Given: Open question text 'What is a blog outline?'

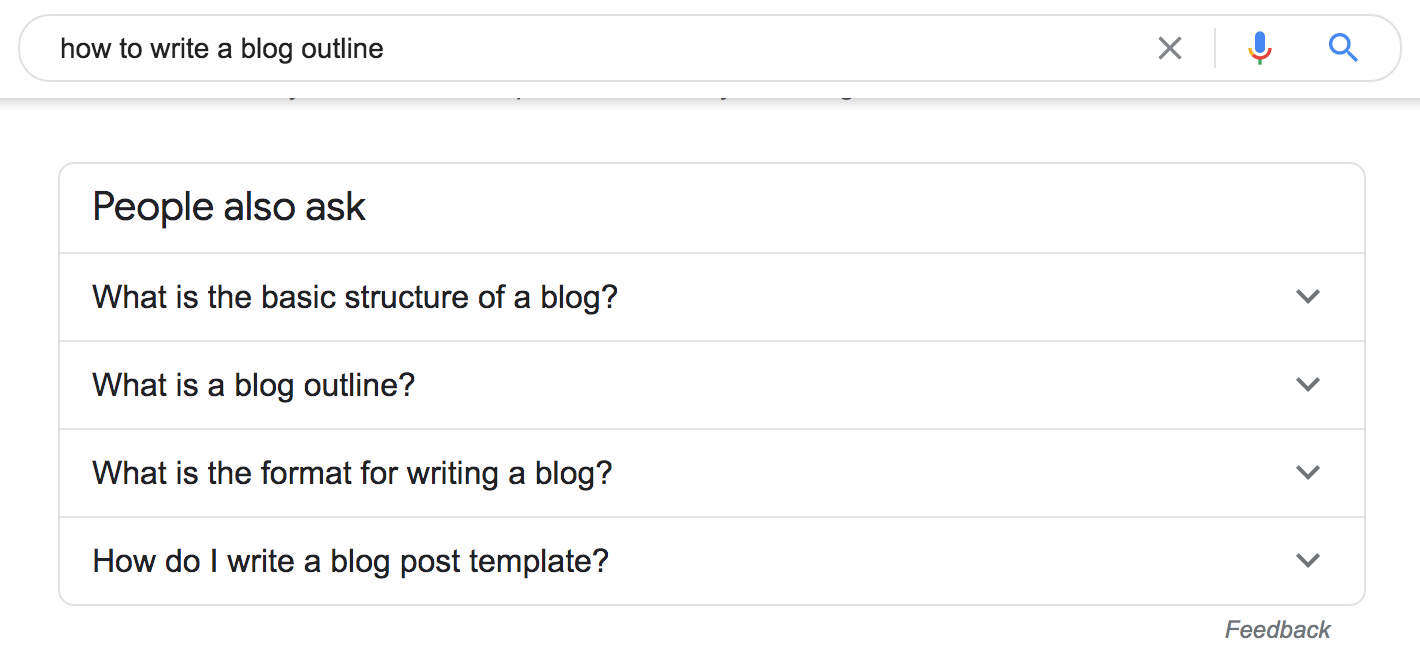Looking at the screenshot, I should (x=253, y=385).
